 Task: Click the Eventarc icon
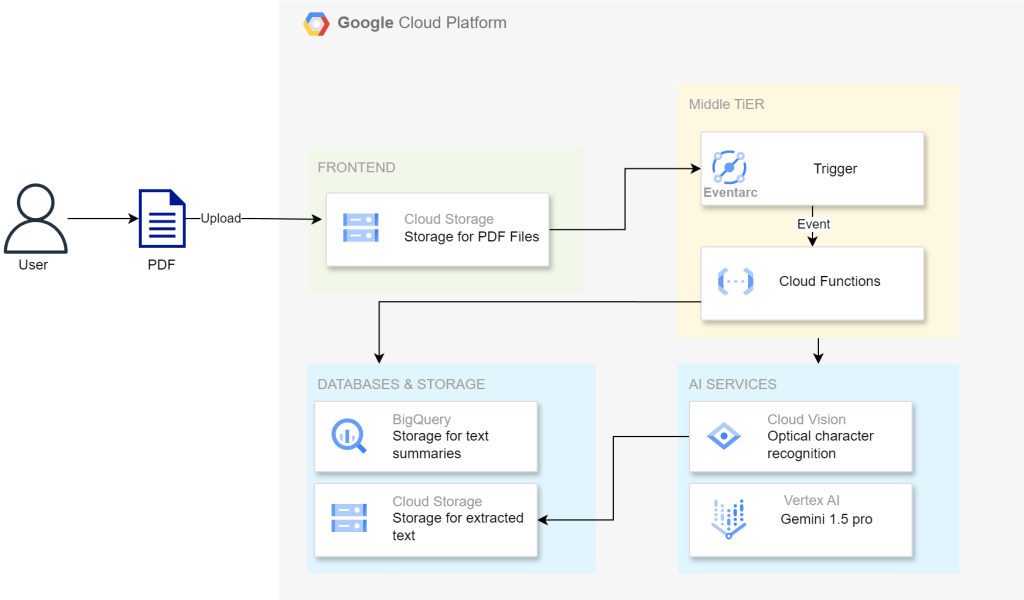pyautogui.click(x=729, y=167)
